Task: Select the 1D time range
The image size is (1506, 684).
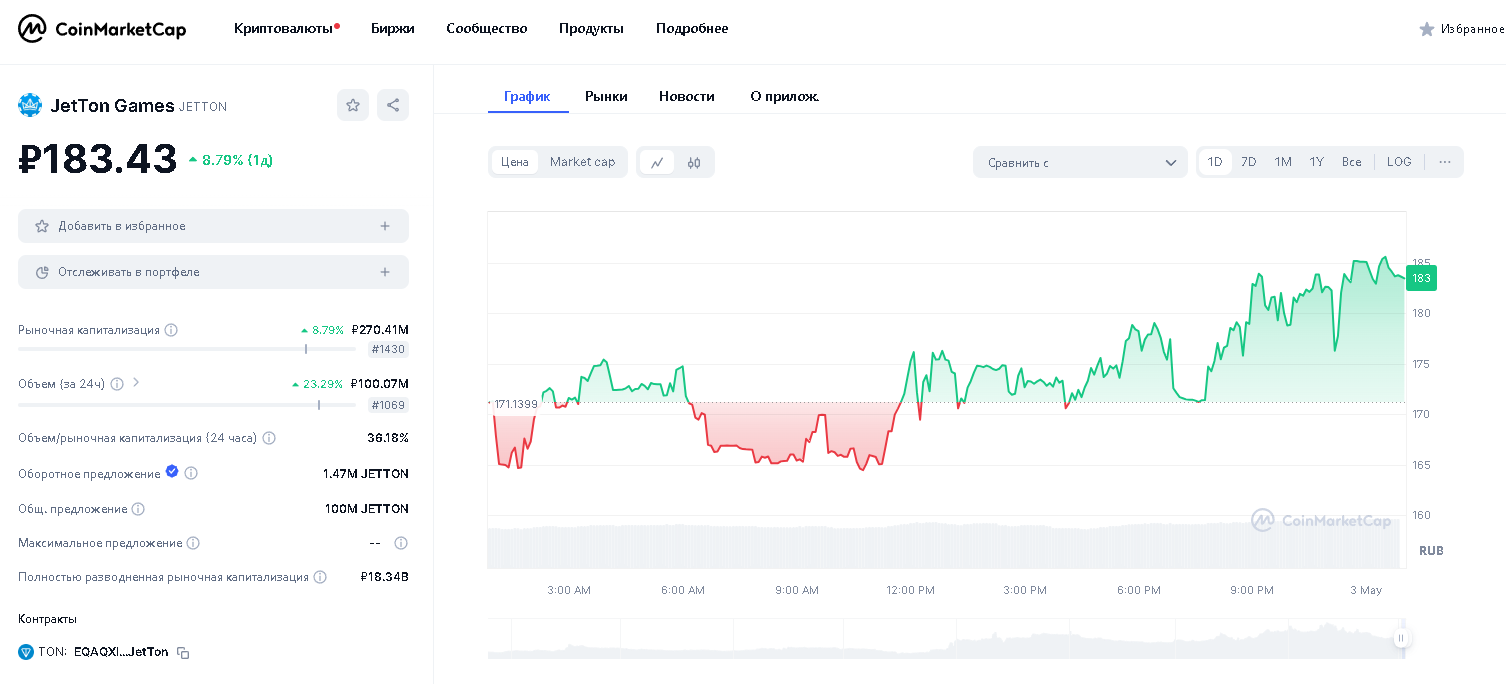Action: [1215, 162]
